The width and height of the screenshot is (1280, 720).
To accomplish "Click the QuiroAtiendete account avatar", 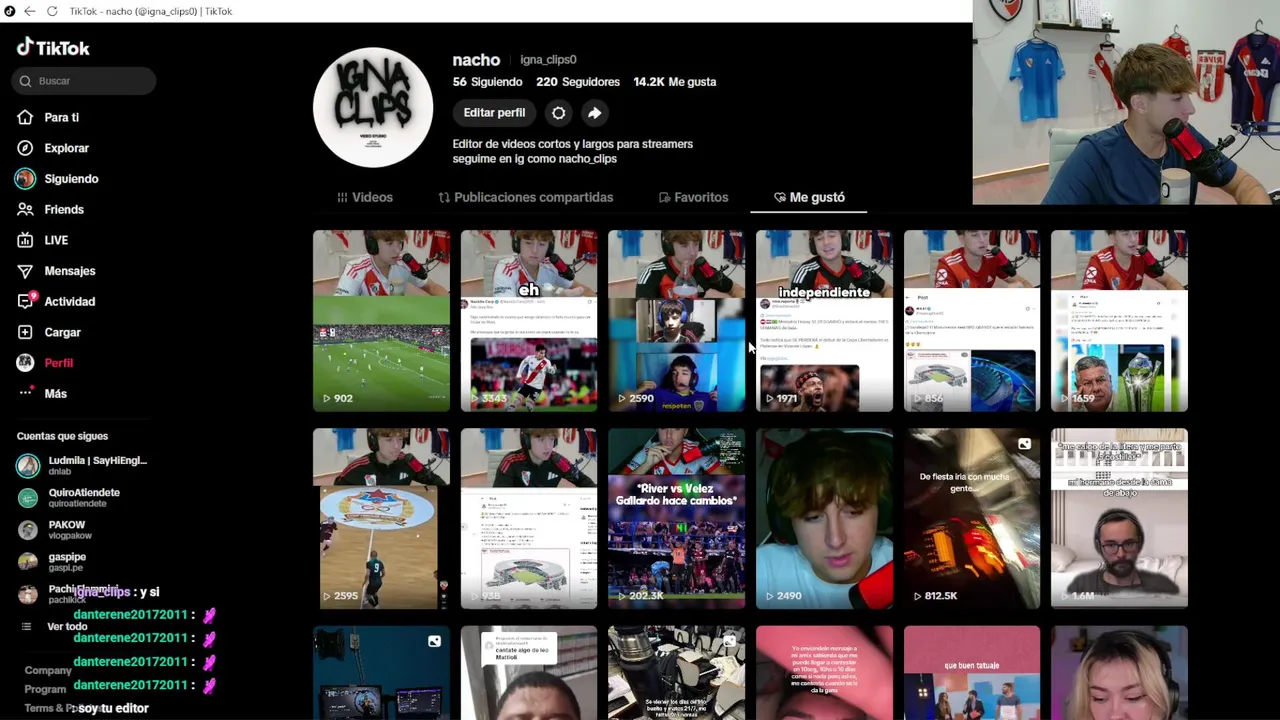I will point(28,498).
